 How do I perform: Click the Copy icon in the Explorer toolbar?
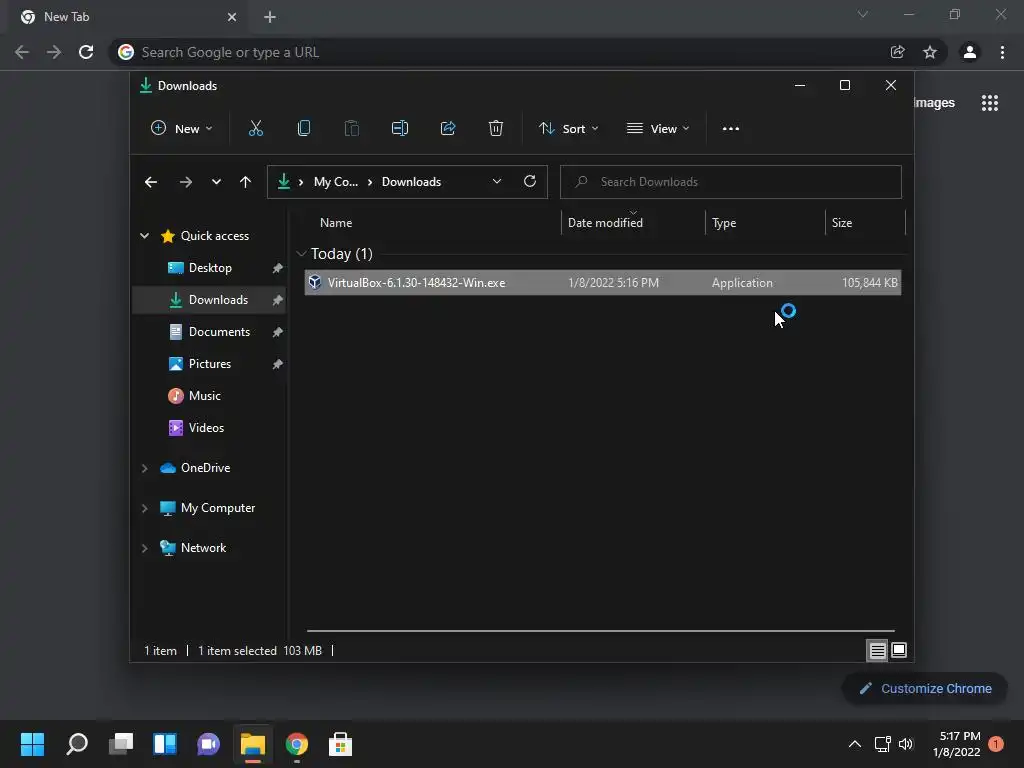point(304,129)
